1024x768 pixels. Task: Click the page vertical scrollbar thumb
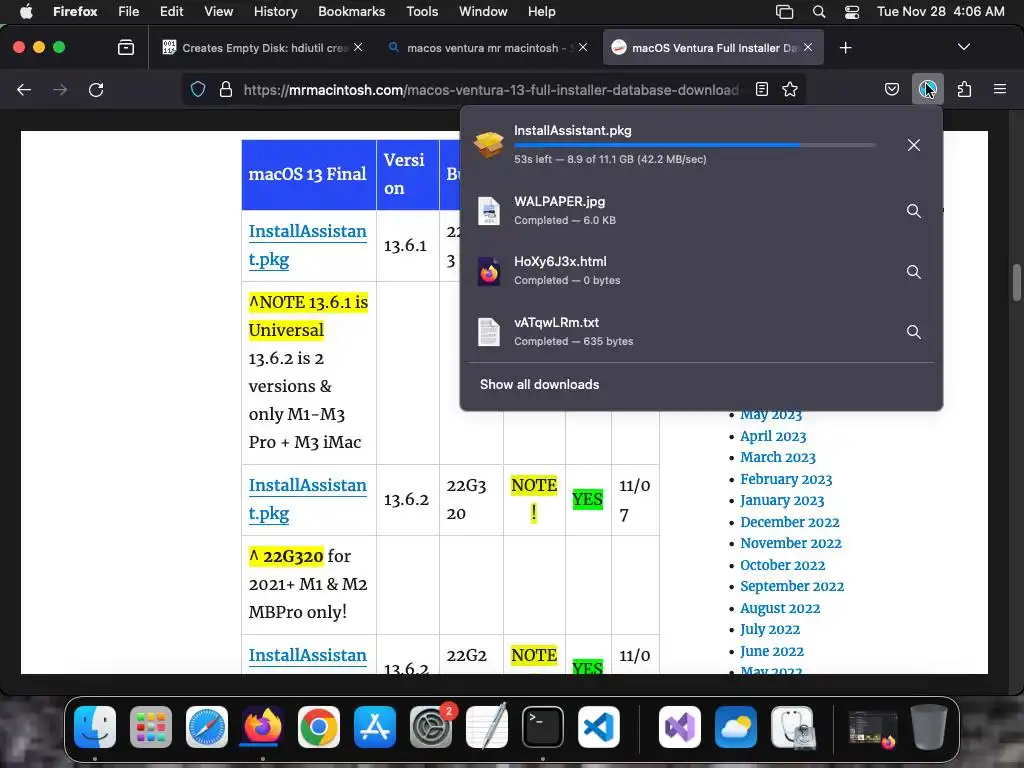(1016, 281)
